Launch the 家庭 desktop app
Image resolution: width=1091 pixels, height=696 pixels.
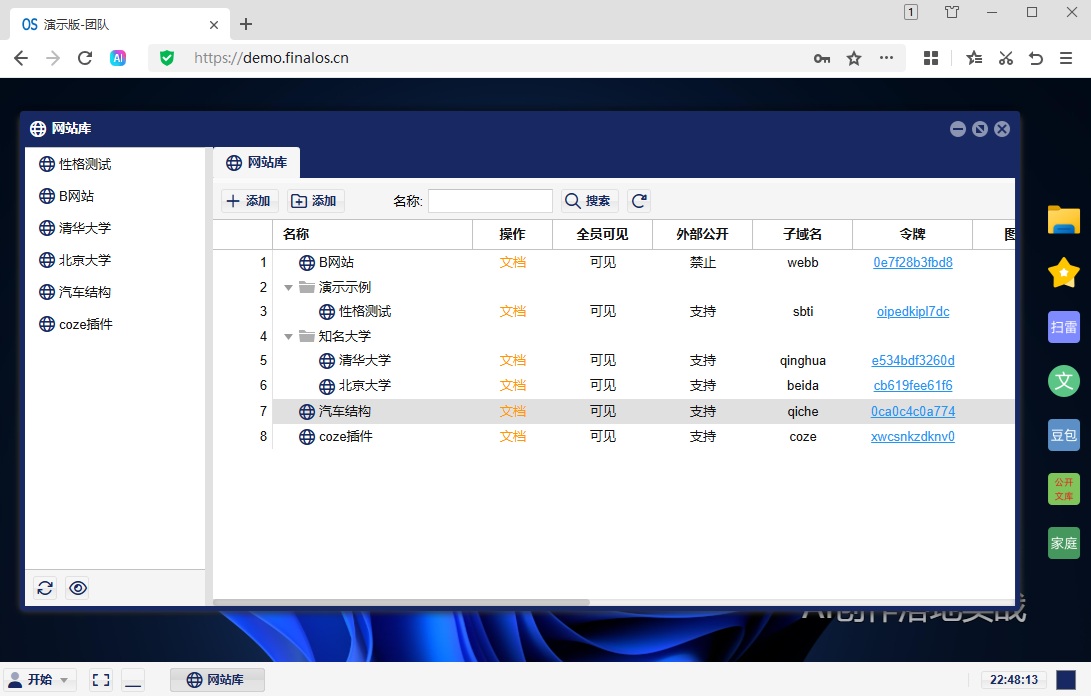click(x=1064, y=543)
